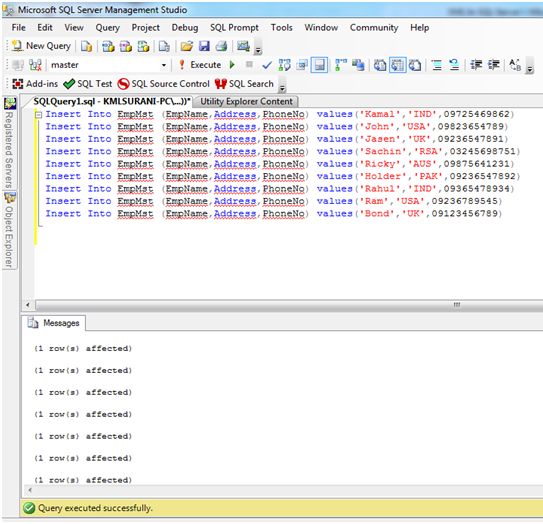Click the 'Kamal' insert statement line
543x524 pixels.
coord(279,114)
